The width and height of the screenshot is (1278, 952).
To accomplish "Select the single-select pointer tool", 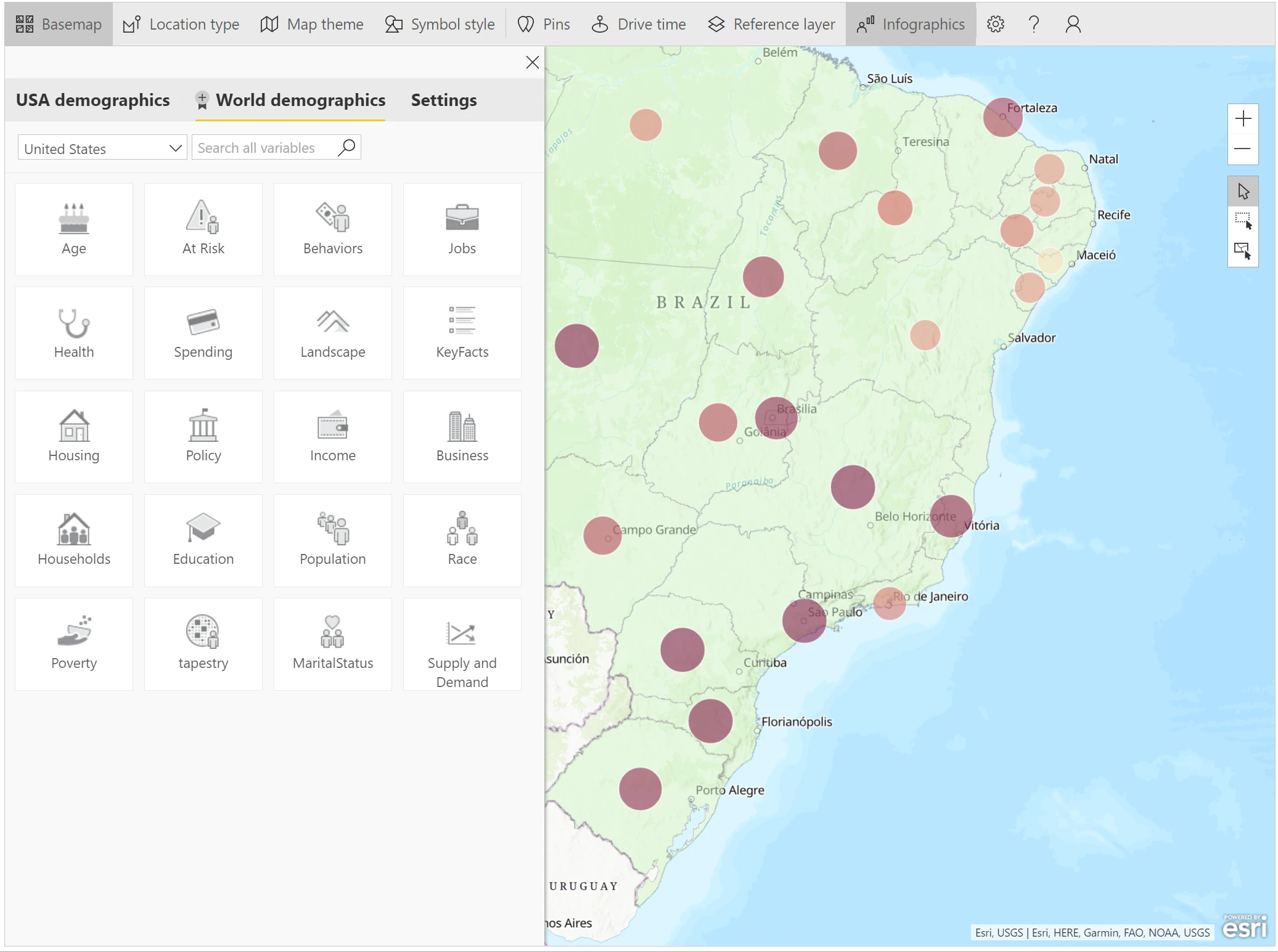I will pos(1243,191).
